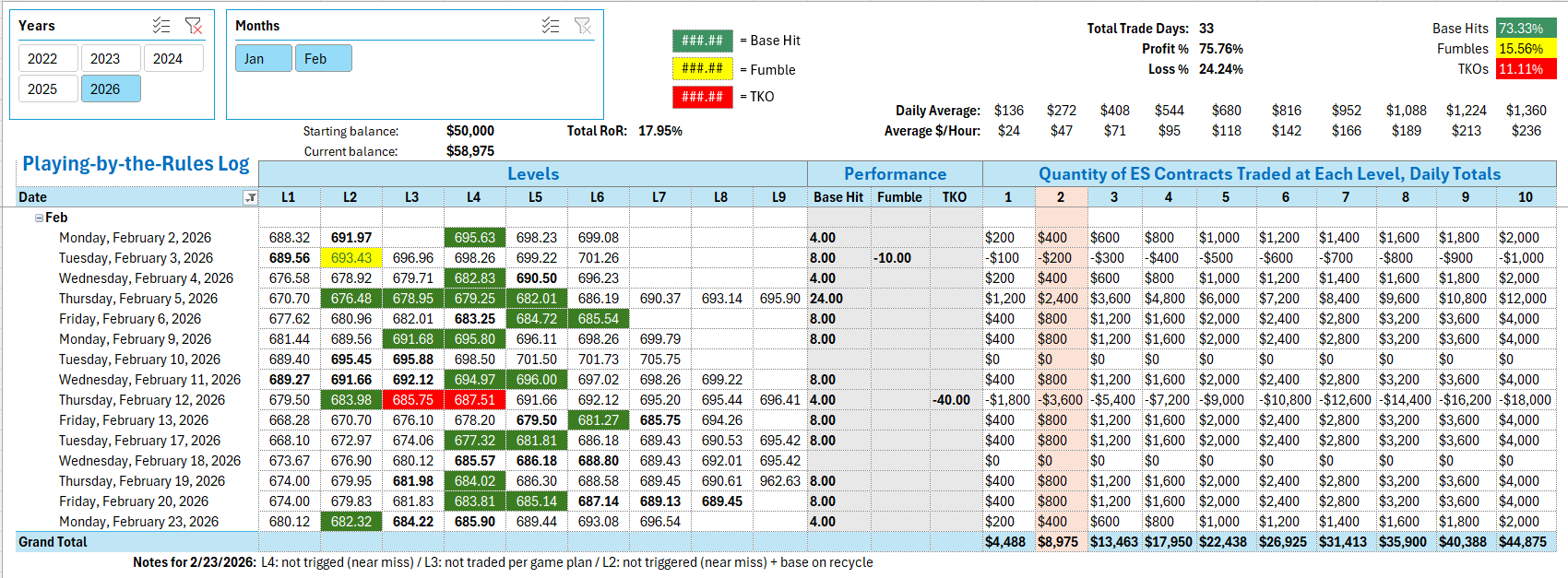Choose Feb in the Months slicer
The image size is (1568, 578).
[x=323, y=59]
